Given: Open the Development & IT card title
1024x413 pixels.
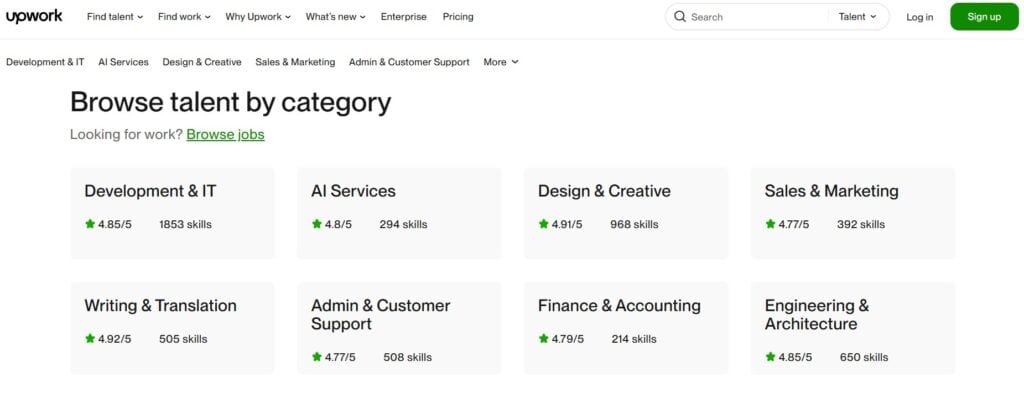Looking at the screenshot, I should pyautogui.click(x=150, y=191).
